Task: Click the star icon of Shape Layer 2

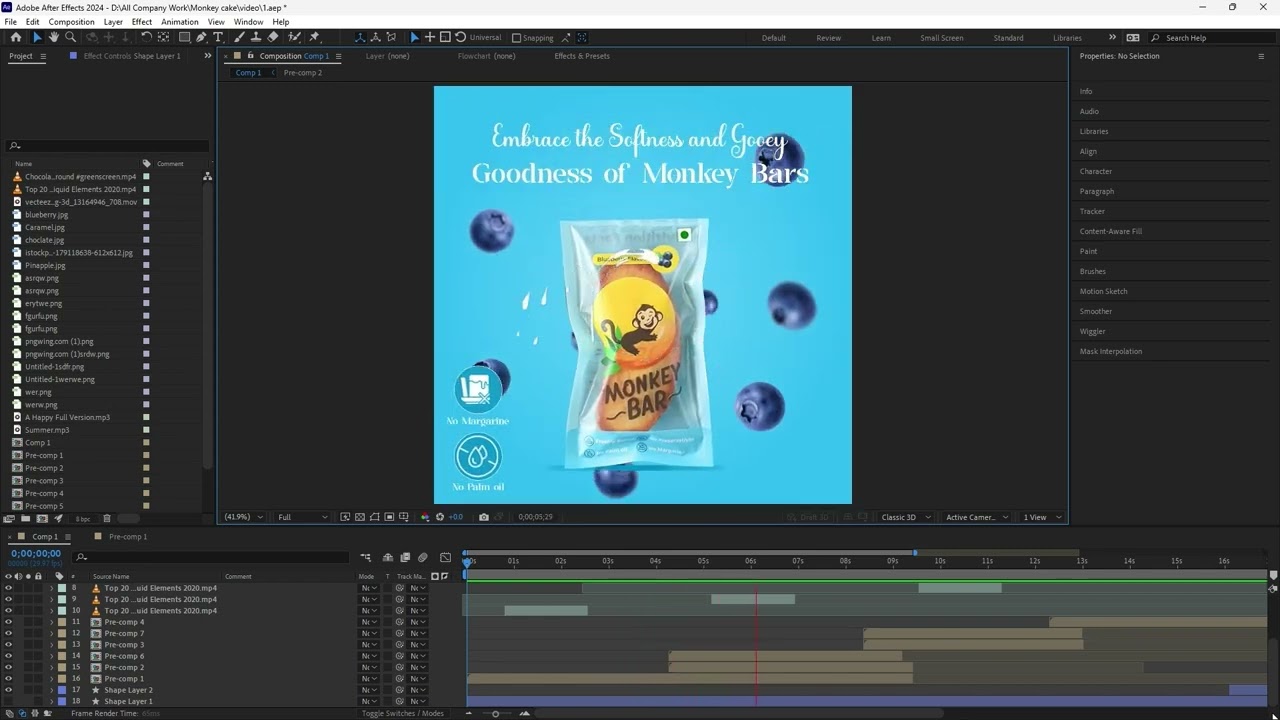Action: tap(96, 690)
